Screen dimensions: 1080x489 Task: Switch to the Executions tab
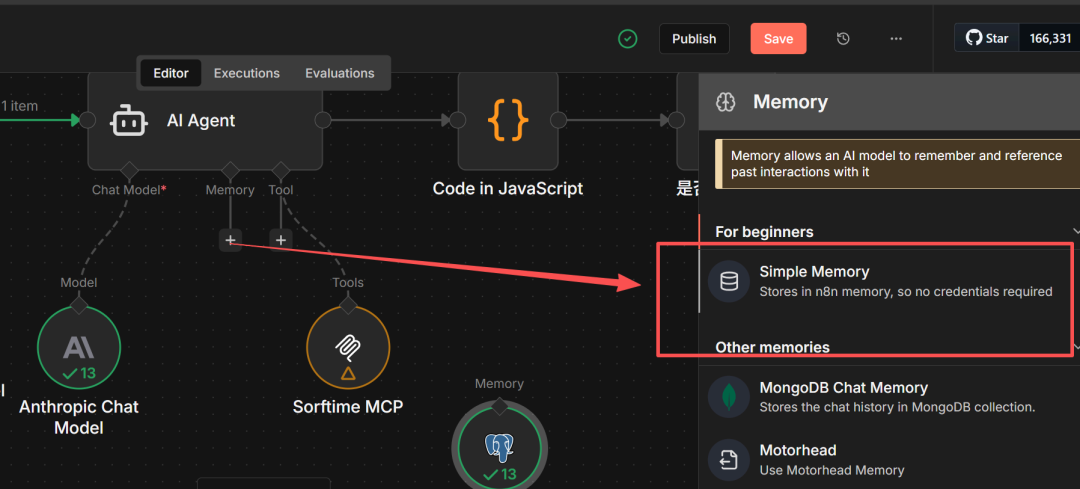246,73
